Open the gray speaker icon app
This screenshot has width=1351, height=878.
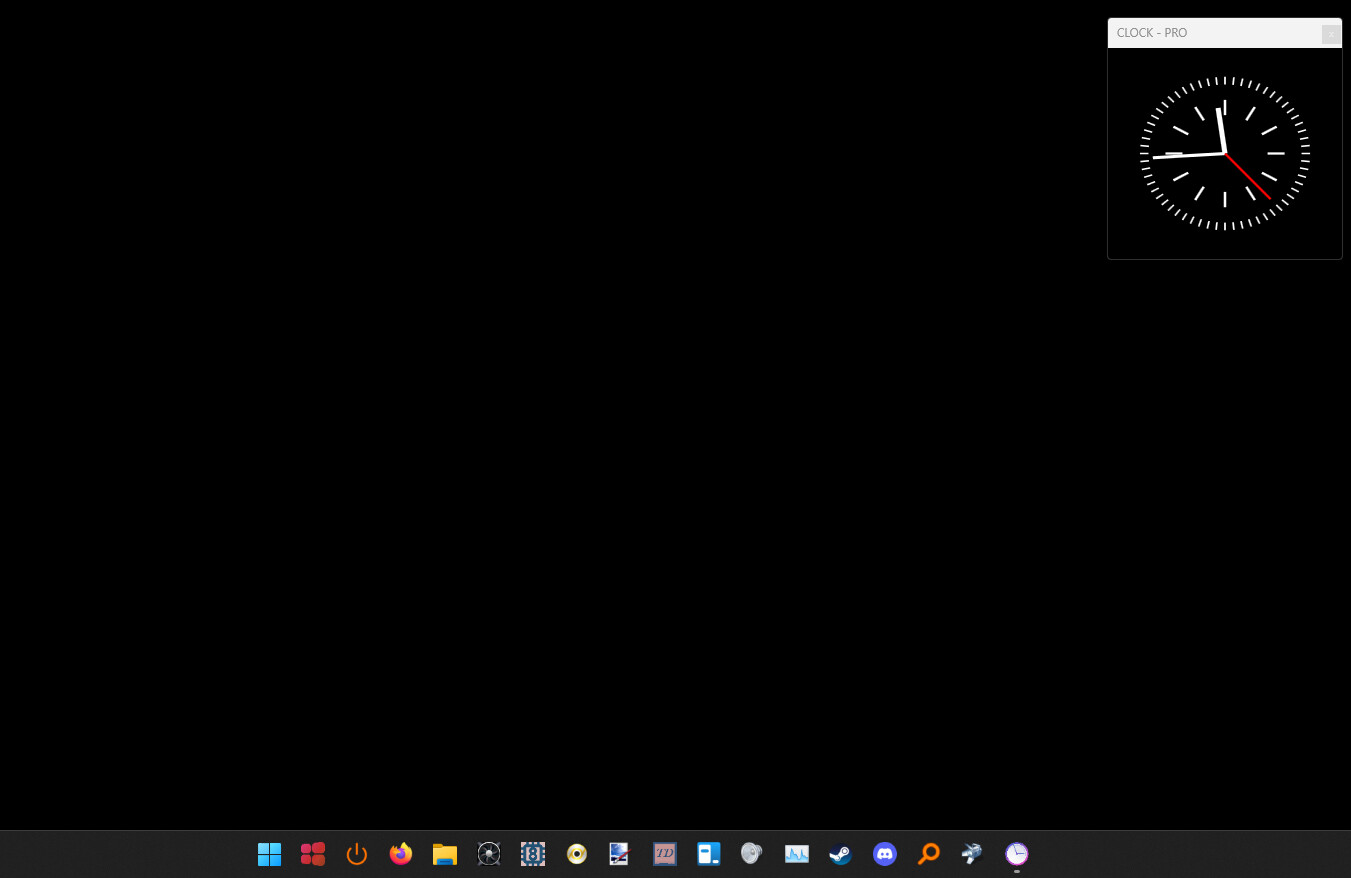752,854
